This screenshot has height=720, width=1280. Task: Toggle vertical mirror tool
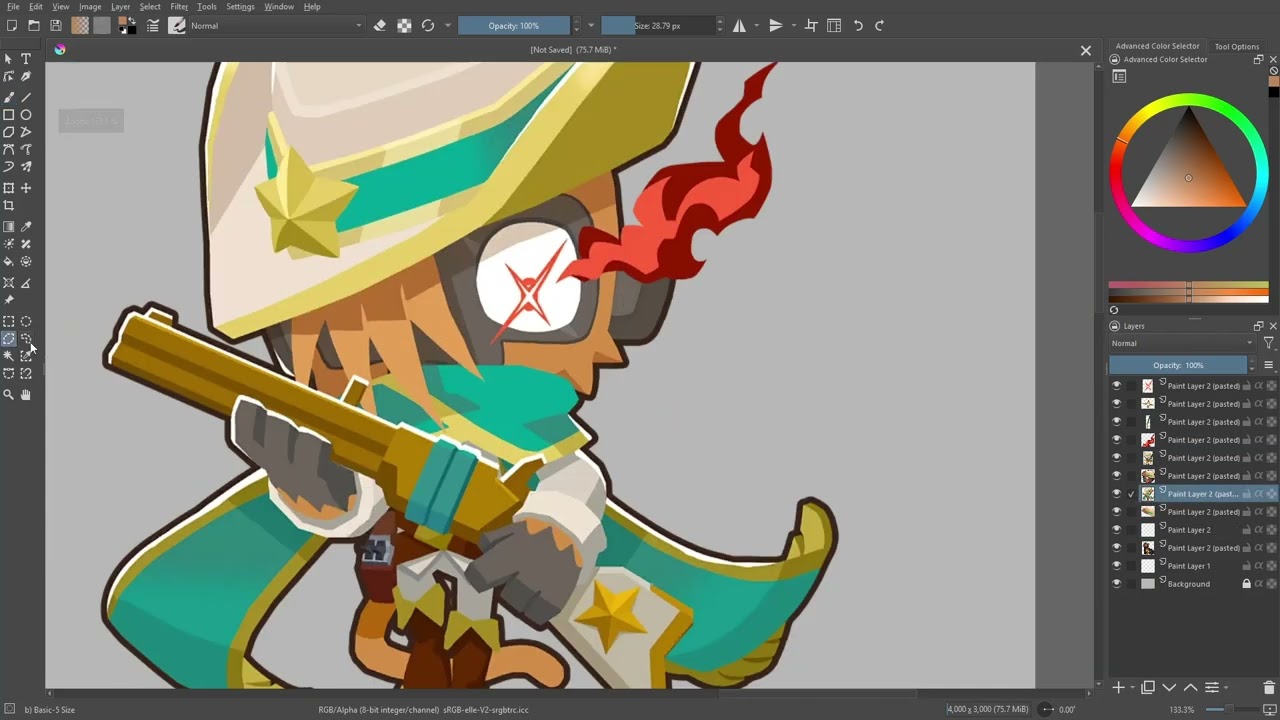click(x=776, y=26)
